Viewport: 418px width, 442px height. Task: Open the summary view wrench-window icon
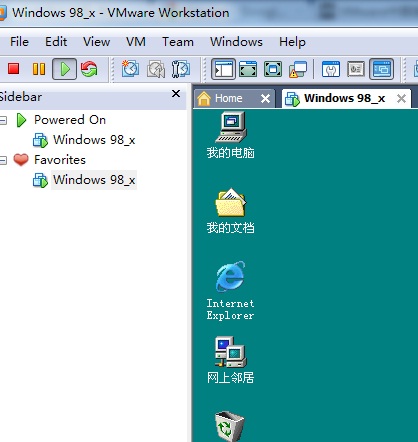[331, 69]
